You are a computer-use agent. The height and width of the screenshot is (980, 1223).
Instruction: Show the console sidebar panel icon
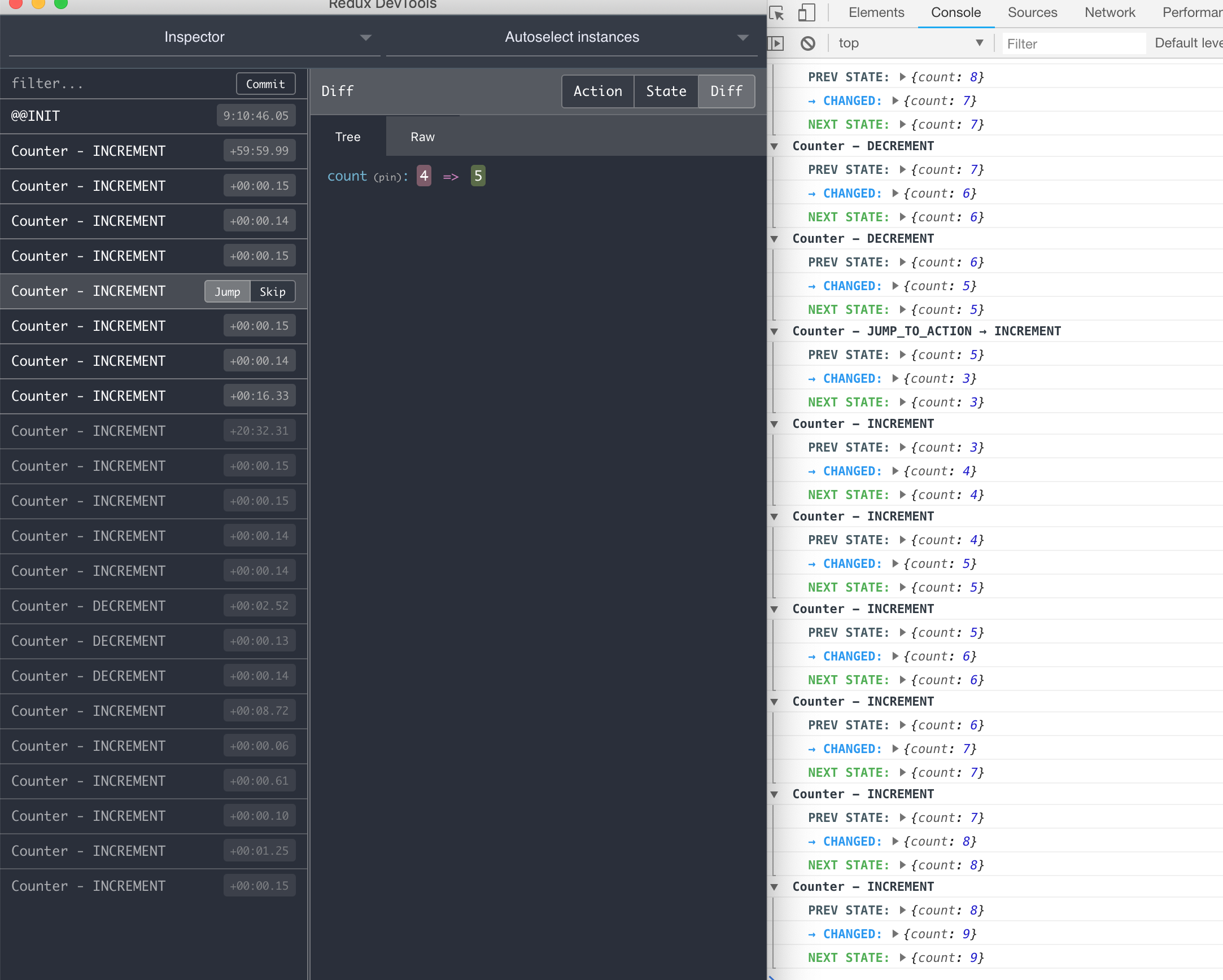776,43
